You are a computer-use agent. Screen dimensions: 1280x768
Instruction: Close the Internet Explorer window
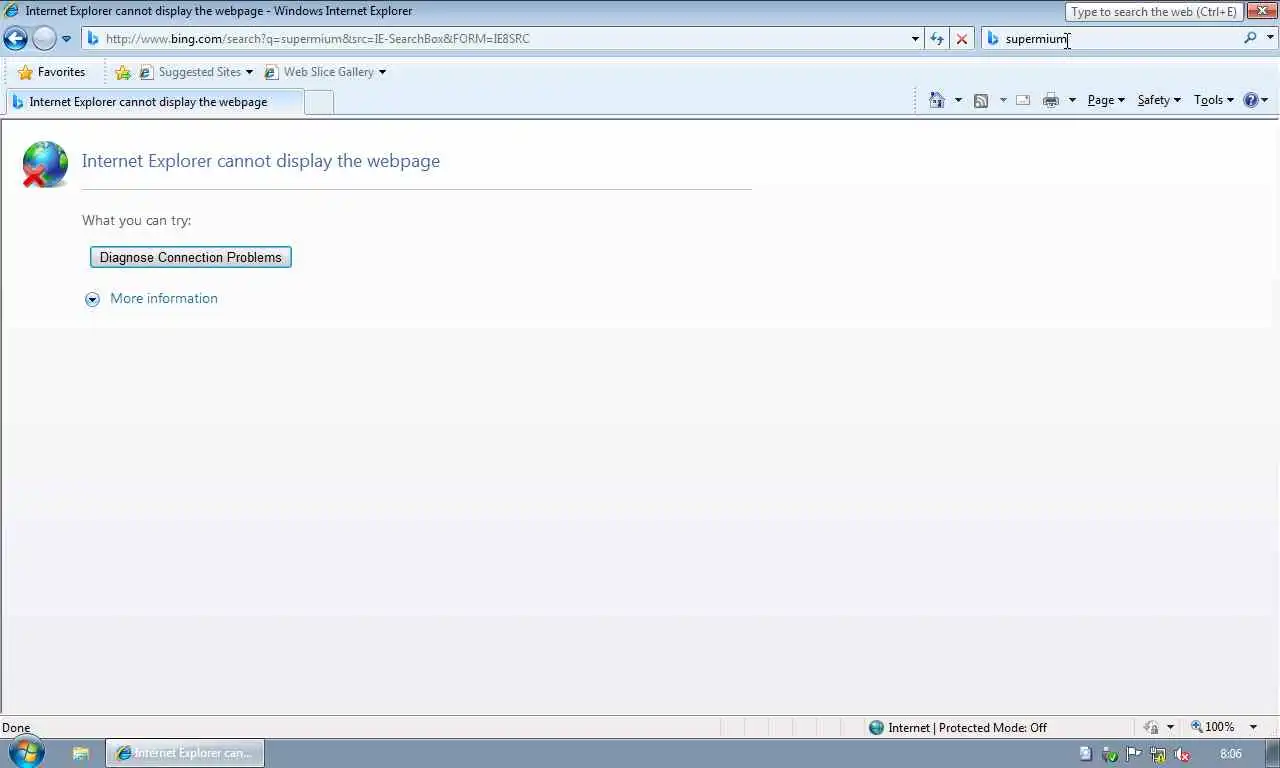point(1262,10)
